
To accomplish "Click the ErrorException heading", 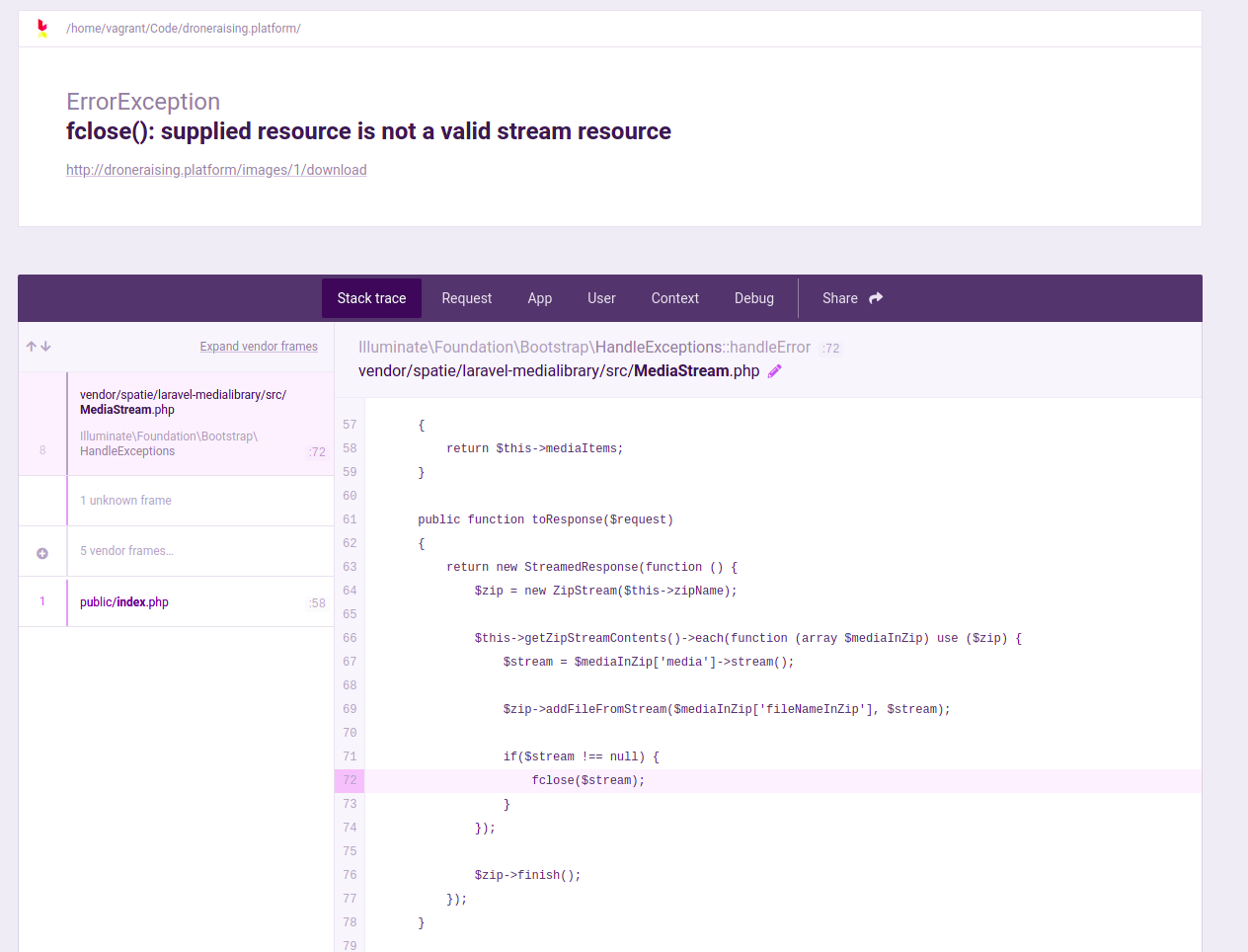I will pos(143,102).
